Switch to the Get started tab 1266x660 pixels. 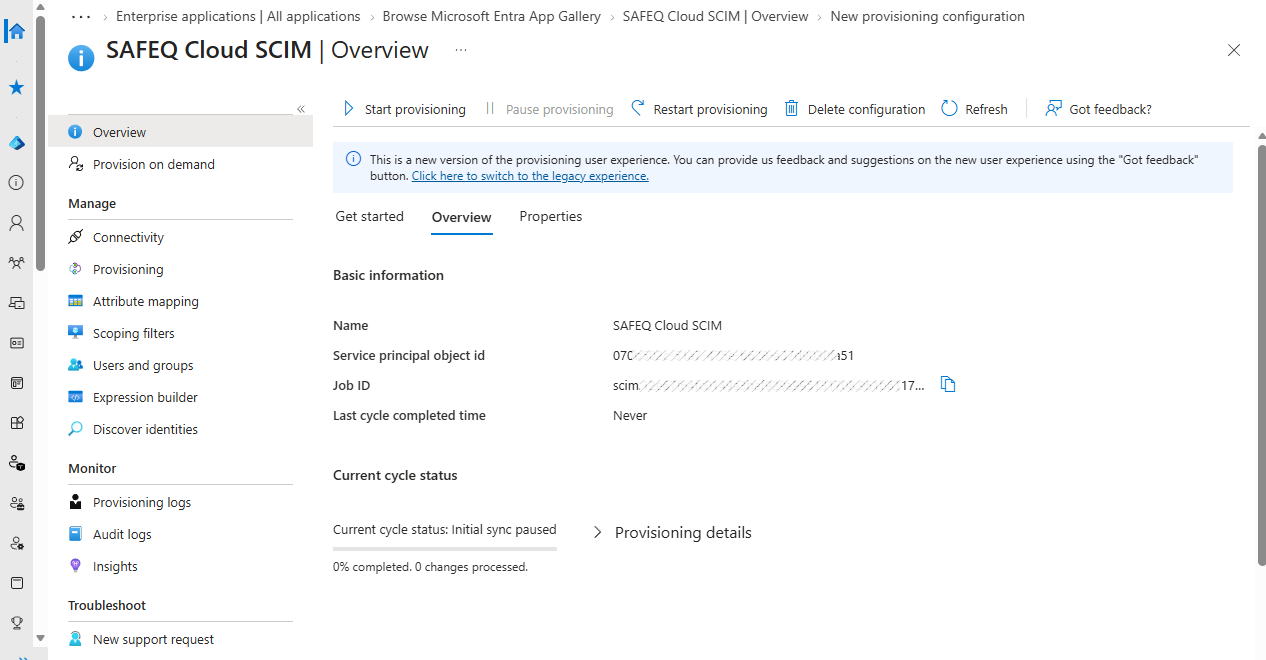coord(370,216)
